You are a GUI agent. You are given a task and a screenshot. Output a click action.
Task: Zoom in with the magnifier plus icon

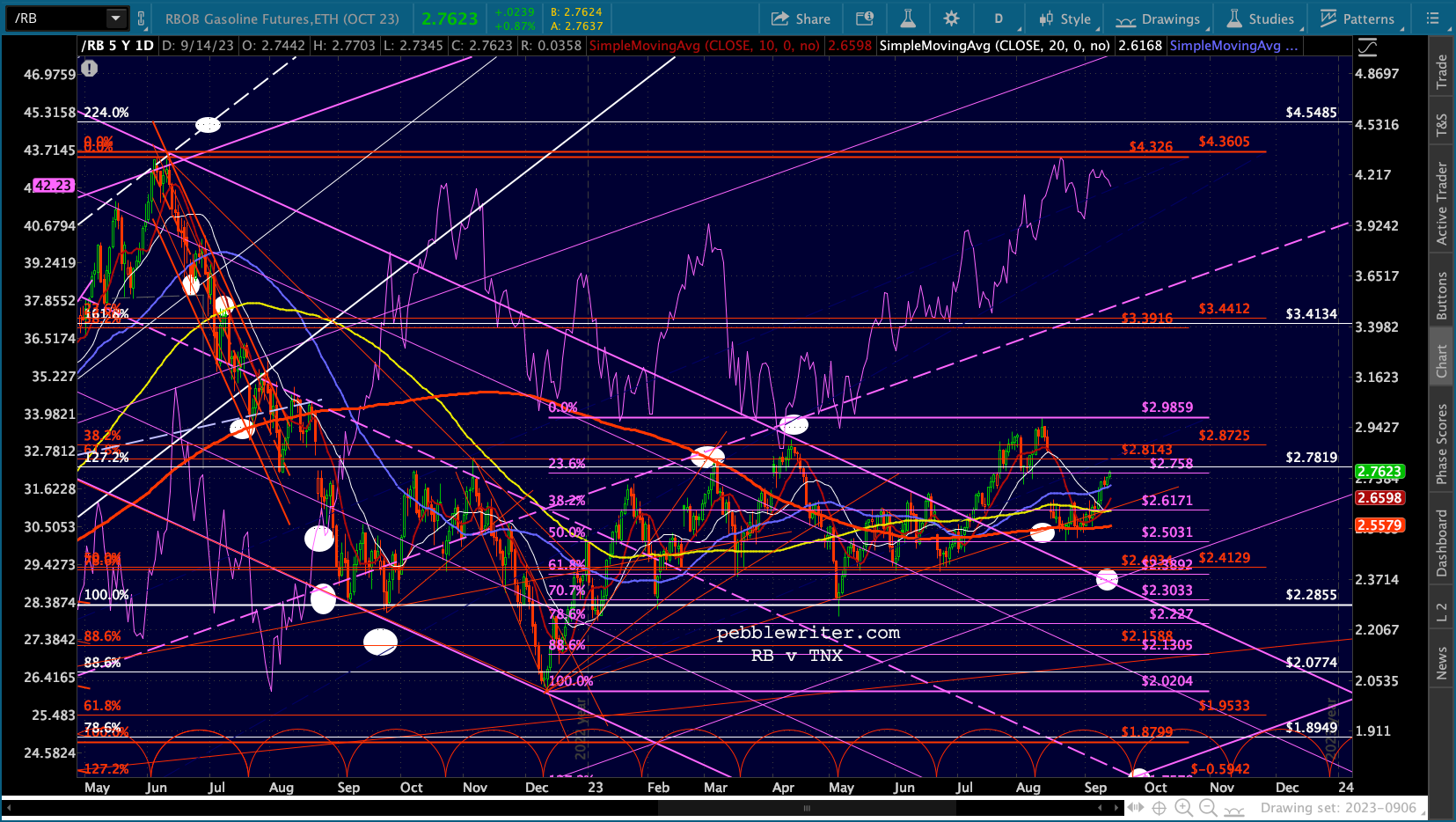coord(1184,807)
